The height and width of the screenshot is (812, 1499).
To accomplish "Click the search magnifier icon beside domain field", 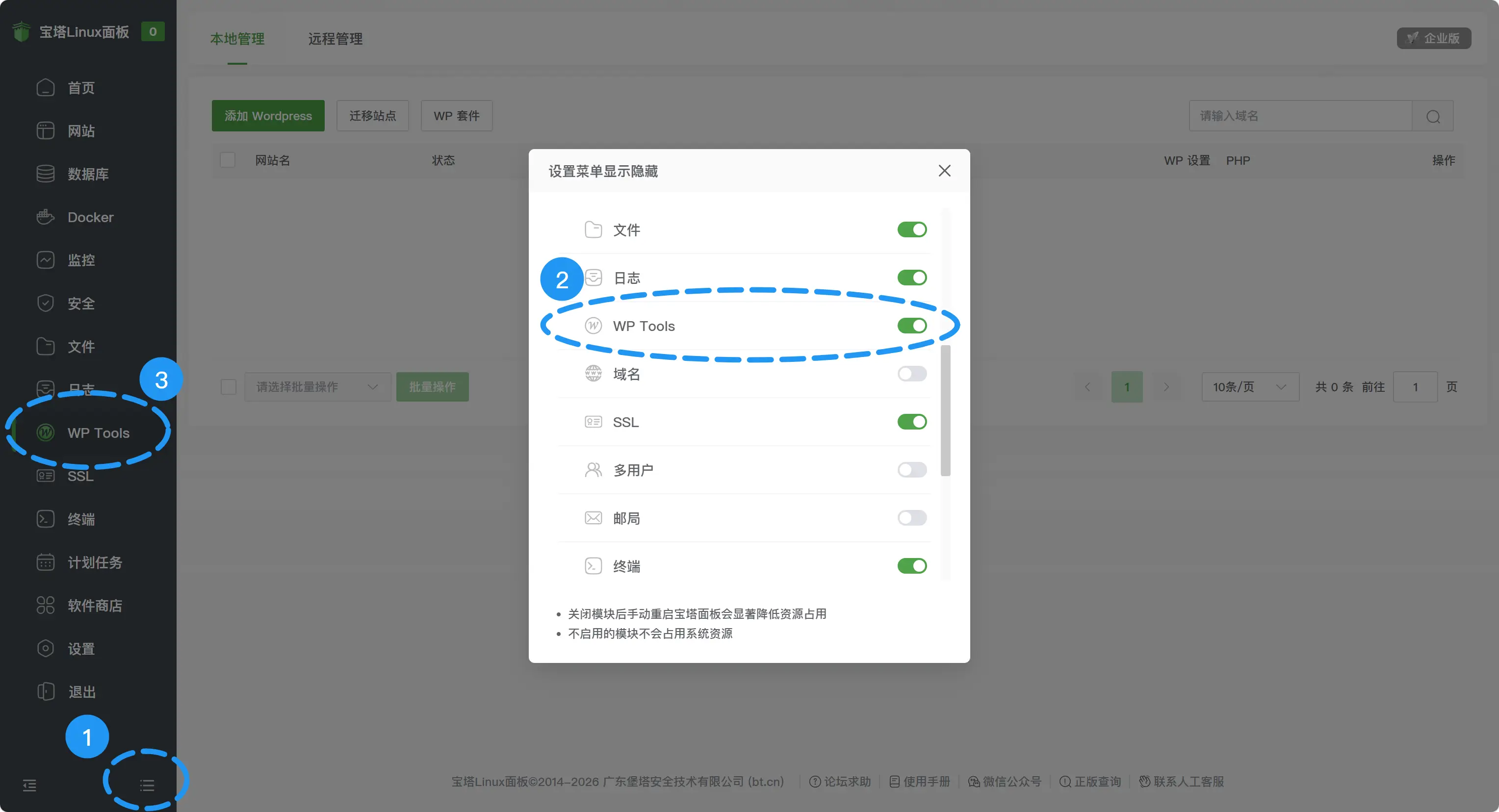I will click(1433, 116).
